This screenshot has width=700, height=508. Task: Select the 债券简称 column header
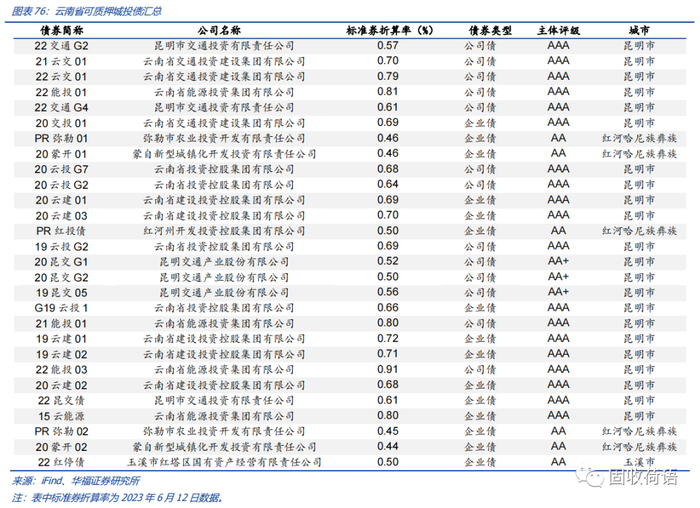(x=62, y=30)
